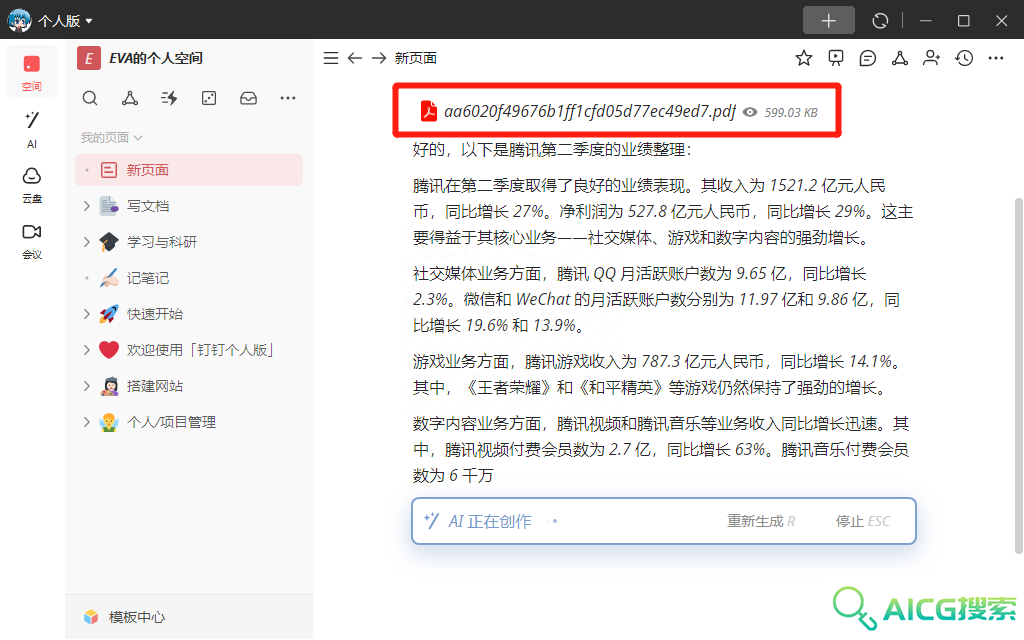
Task: Click the EVA的个人空间 title
Action: (x=156, y=58)
